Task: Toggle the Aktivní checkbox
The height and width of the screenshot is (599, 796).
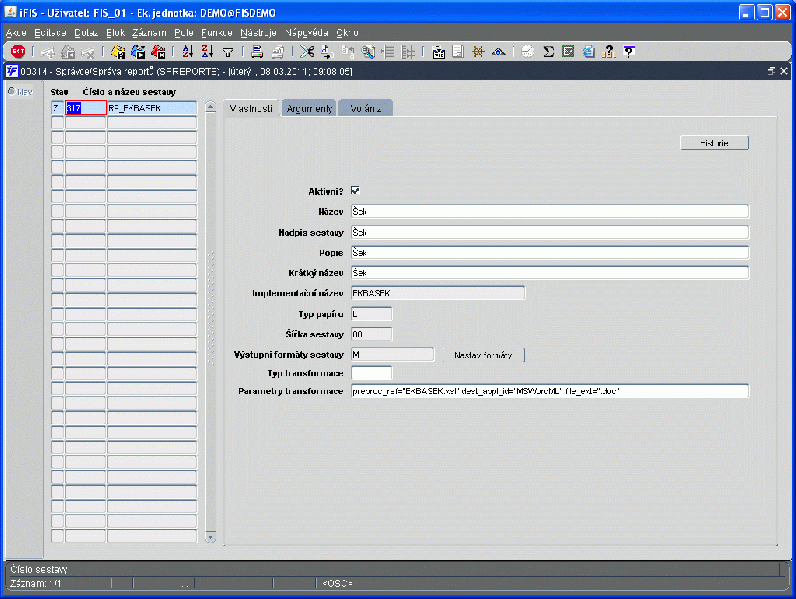Action: 355,191
